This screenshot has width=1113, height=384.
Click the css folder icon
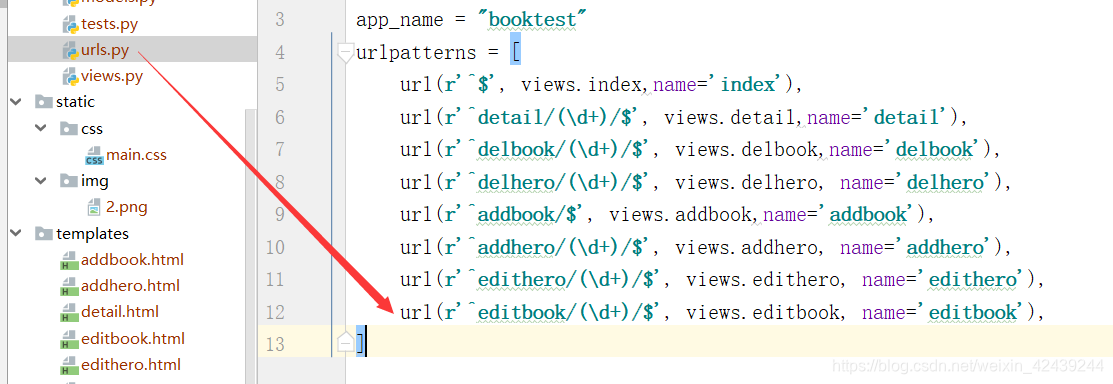[69, 128]
